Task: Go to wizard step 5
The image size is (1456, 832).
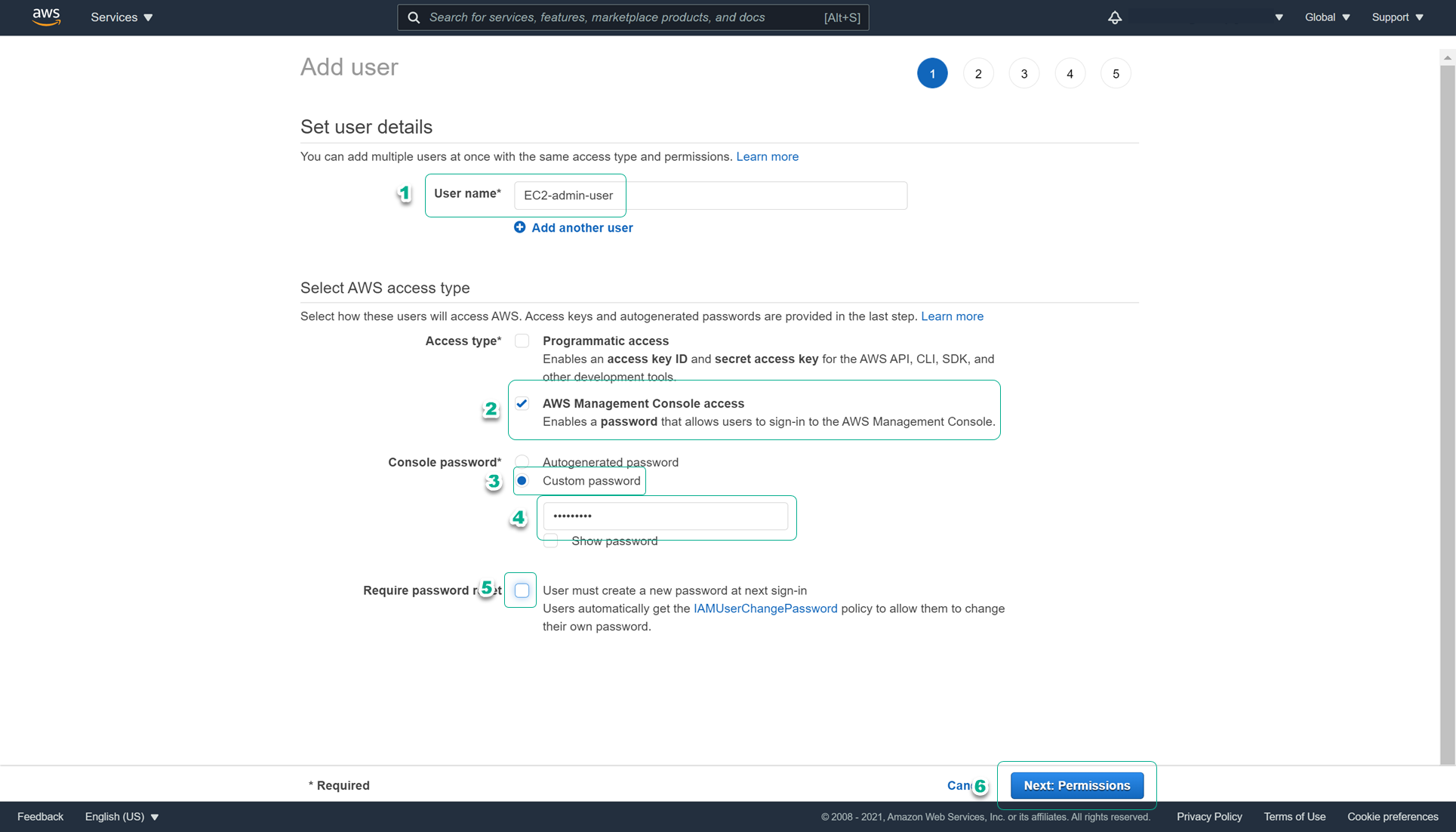Action: coord(1116,73)
